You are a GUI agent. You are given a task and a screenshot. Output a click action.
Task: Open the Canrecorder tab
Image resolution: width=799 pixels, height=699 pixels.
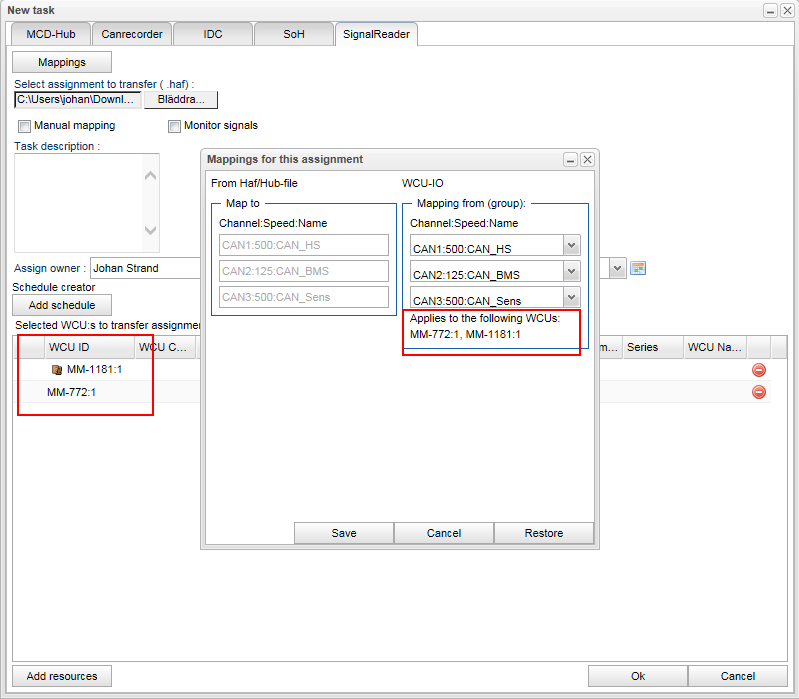coord(132,34)
